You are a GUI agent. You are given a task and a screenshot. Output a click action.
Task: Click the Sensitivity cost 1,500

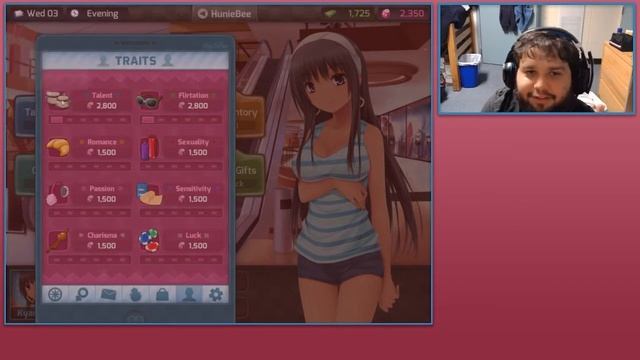(x=193, y=199)
